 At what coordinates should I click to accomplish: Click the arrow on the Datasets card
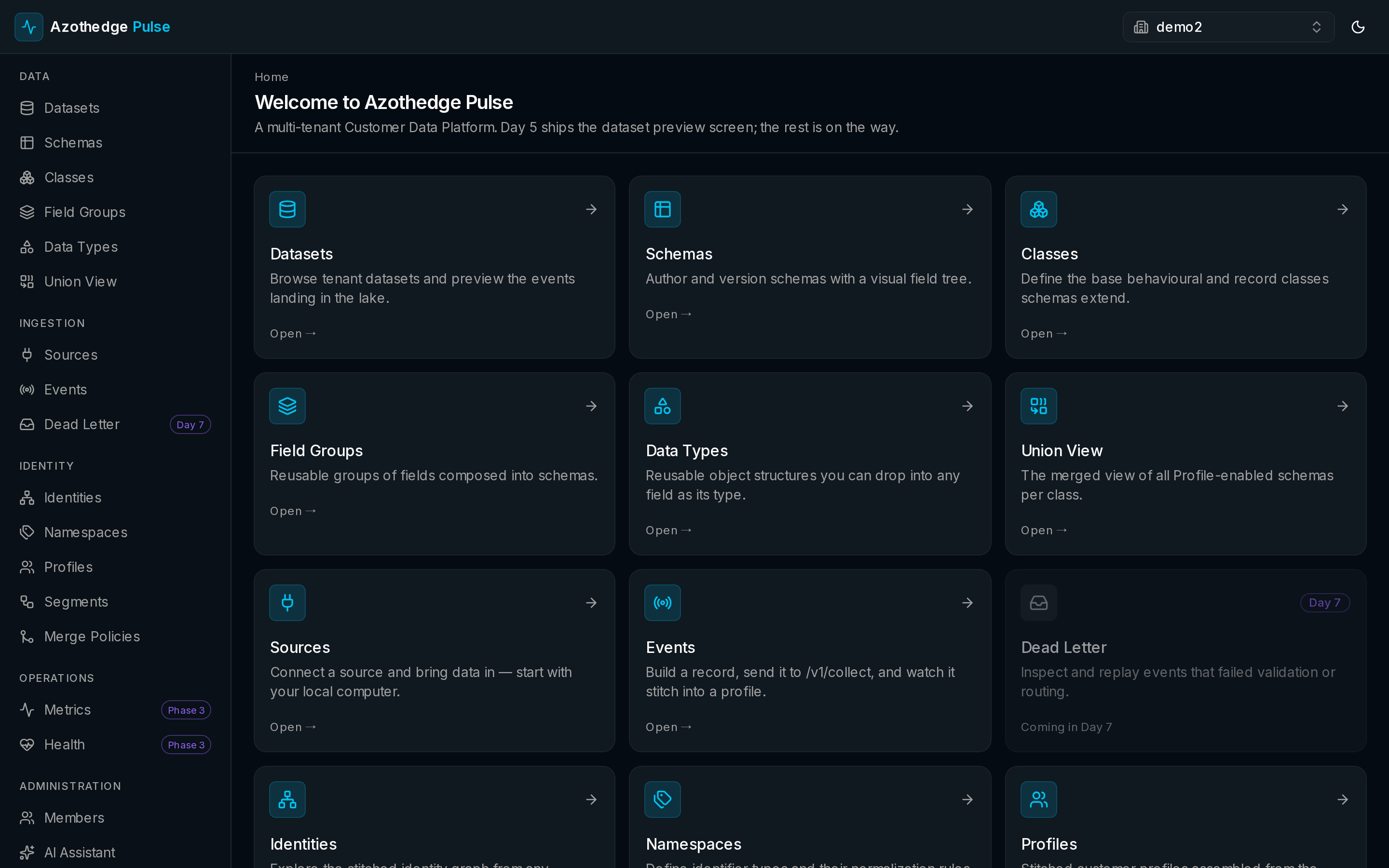[x=591, y=209]
